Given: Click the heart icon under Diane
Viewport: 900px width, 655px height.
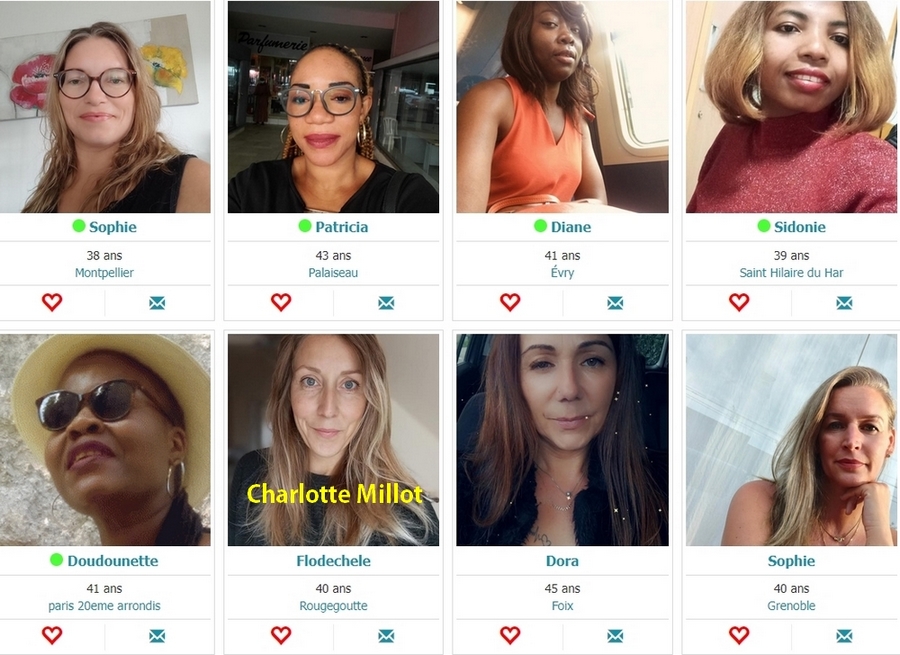Looking at the screenshot, I should pos(510,302).
